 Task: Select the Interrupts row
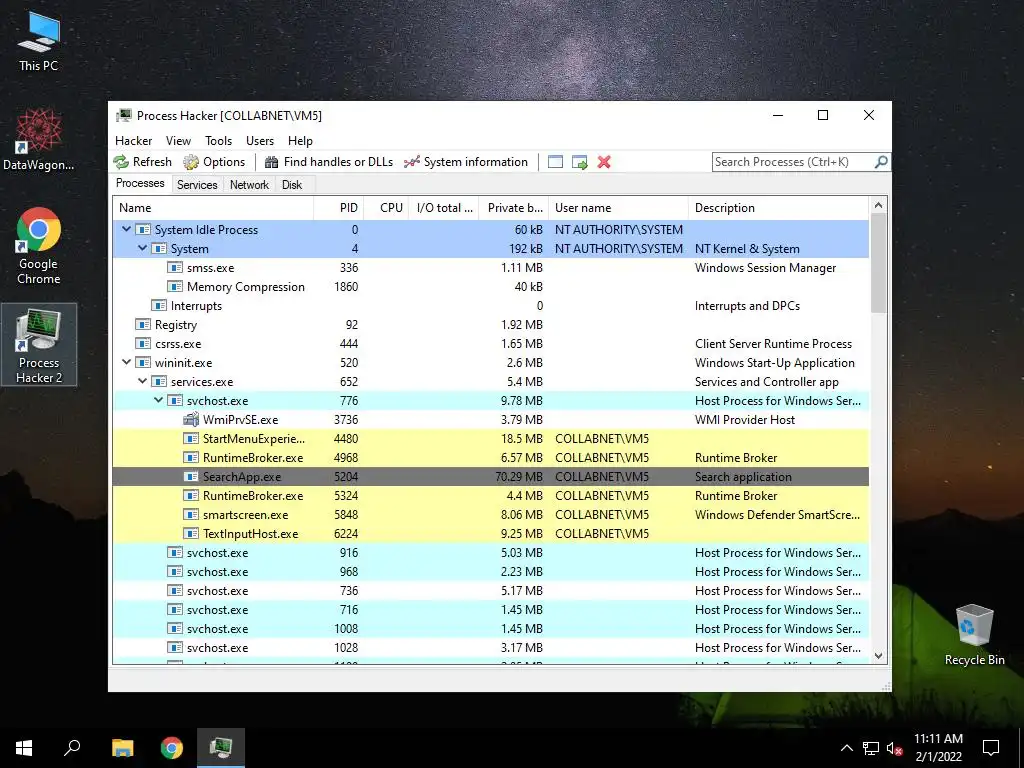click(x=490, y=306)
